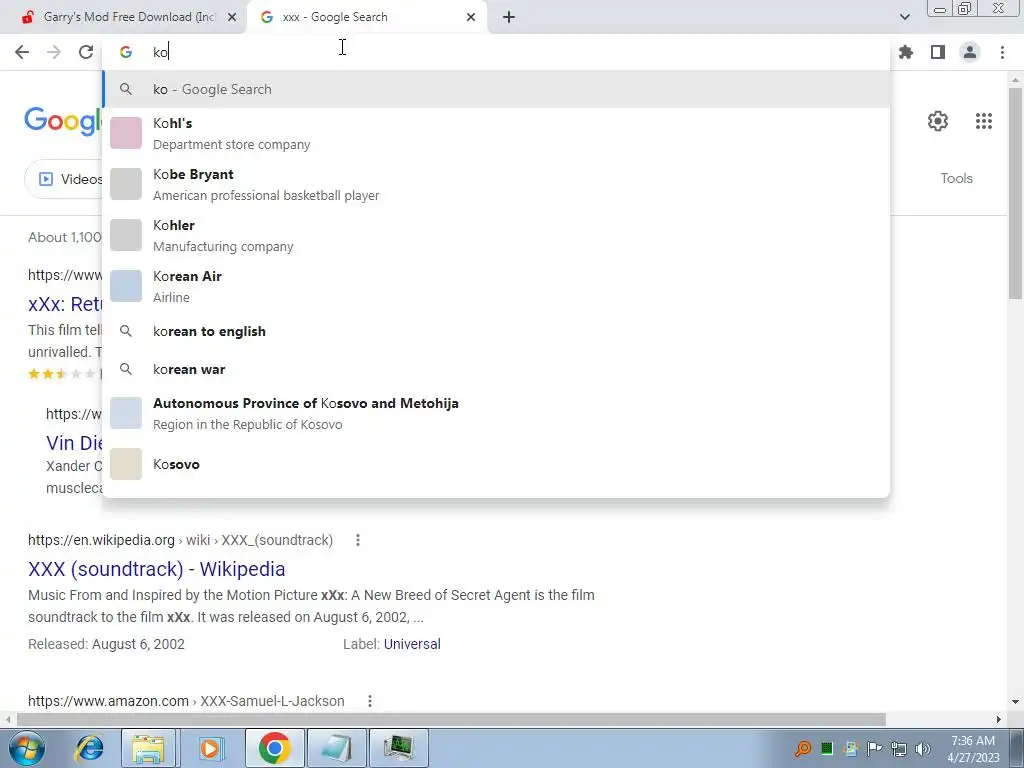This screenshot has height=768, width=1024.
Task: Select the Kobe Bryant suggestion
Action: [496, 184]
